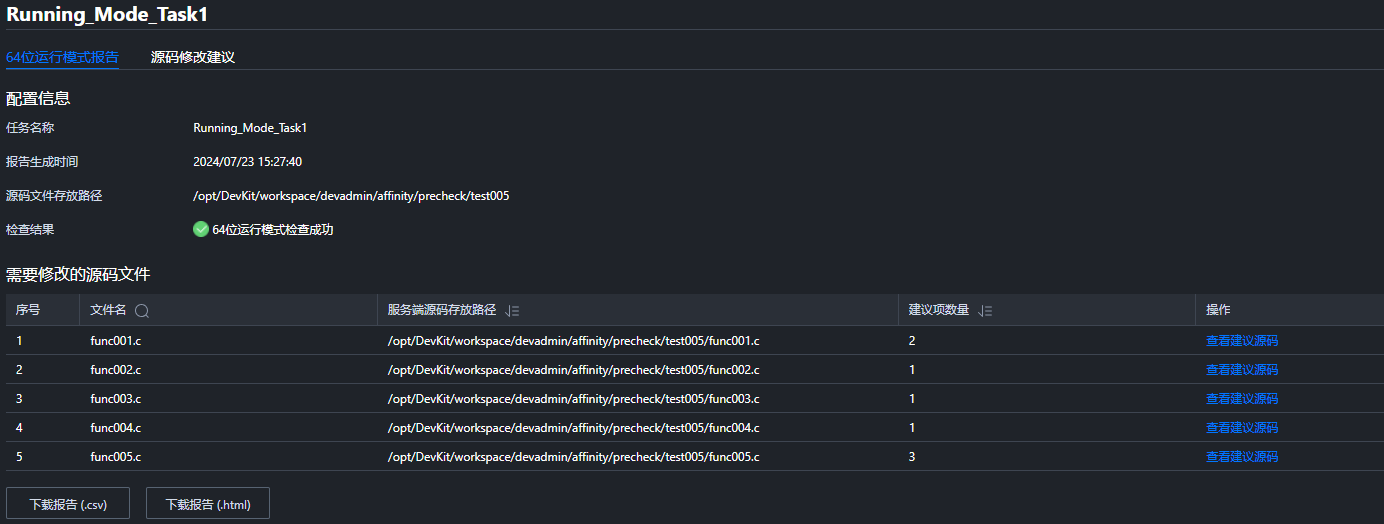Switch to 源码修改建议 tab
The width and height of the screenshot is (1384, 524).
pyautogui.click(x=193, y=57)
